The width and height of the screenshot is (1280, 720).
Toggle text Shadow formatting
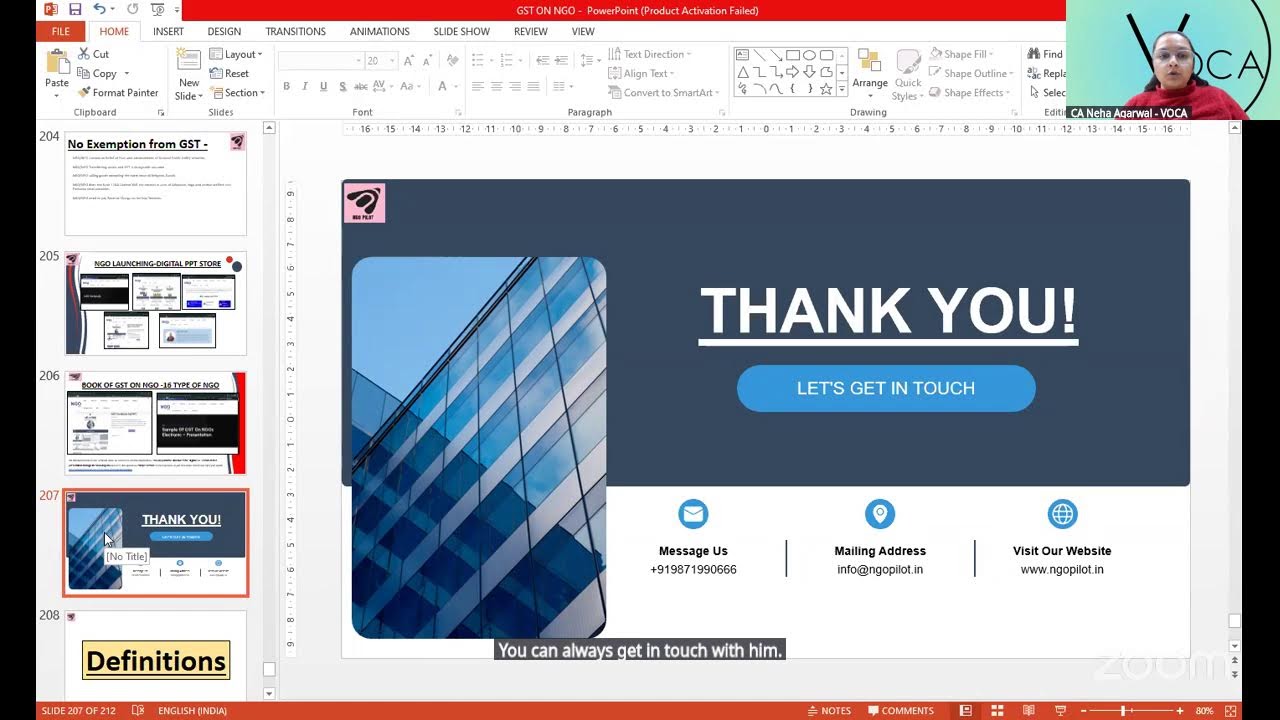[342, 87]
